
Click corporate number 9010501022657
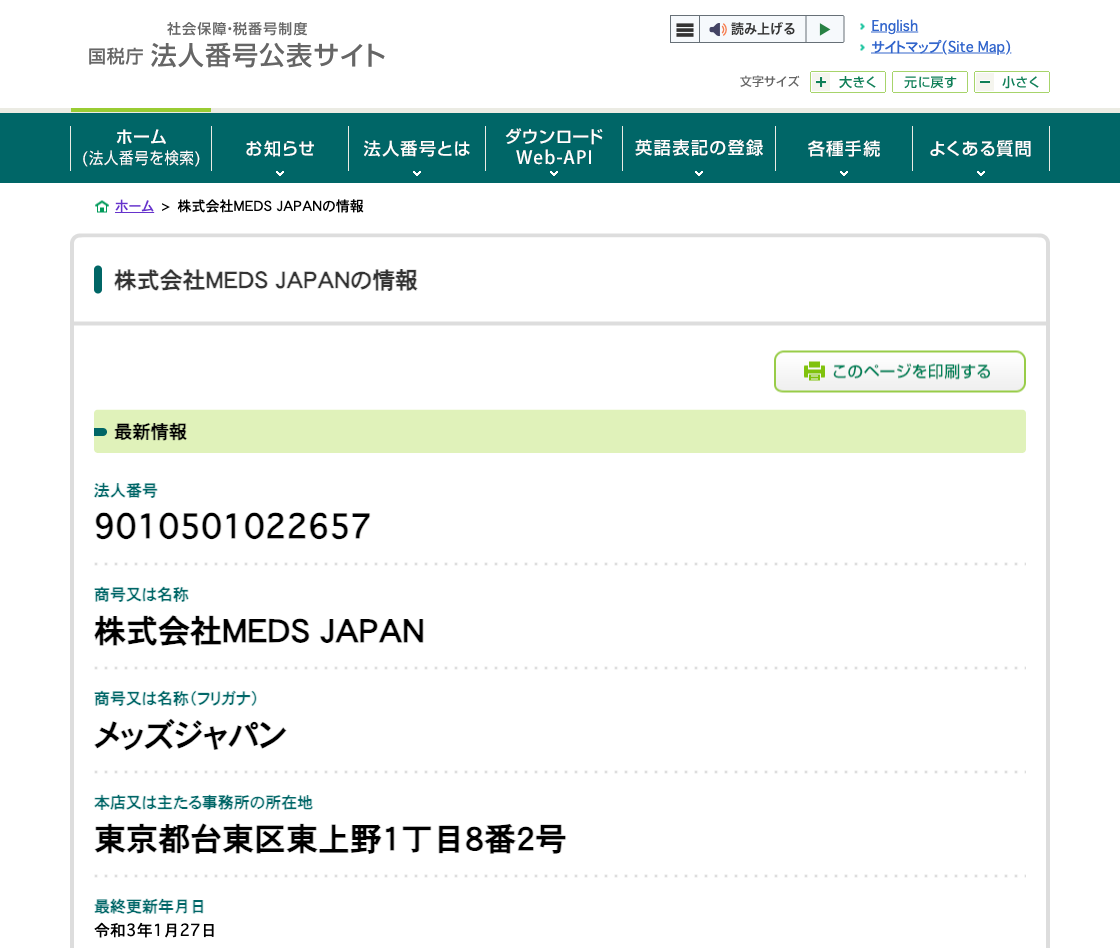232,527
